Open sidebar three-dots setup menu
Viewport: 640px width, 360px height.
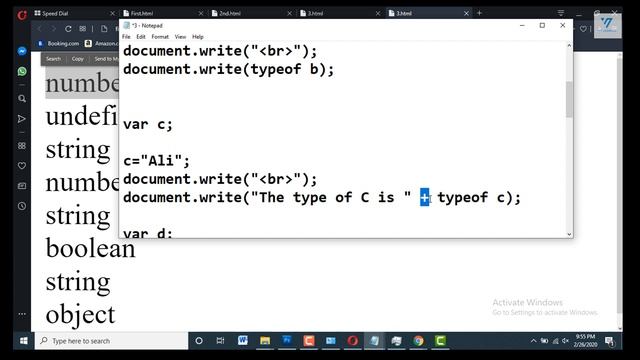(22, 314)
